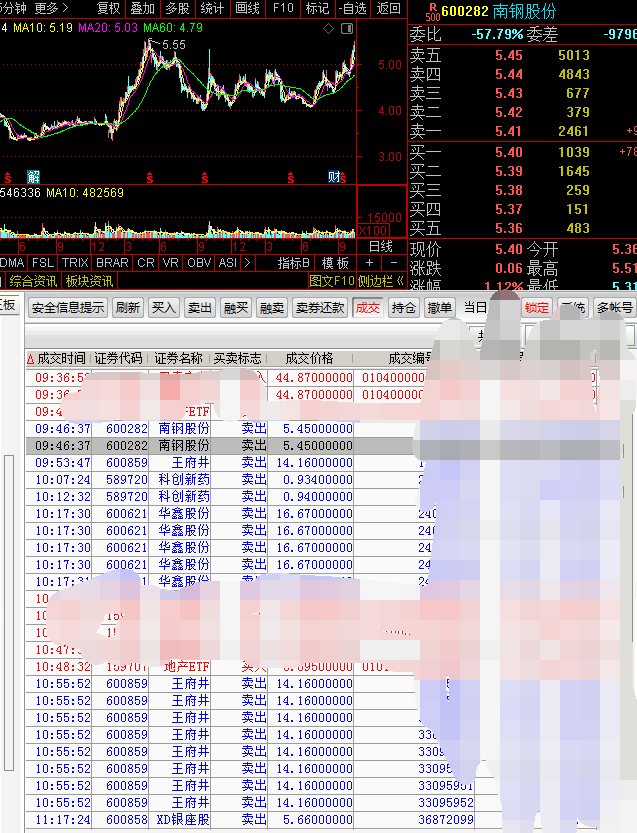The image size is (637, 833).
Task: Click the 买入 buy button
Action: [x=164, y=308]
